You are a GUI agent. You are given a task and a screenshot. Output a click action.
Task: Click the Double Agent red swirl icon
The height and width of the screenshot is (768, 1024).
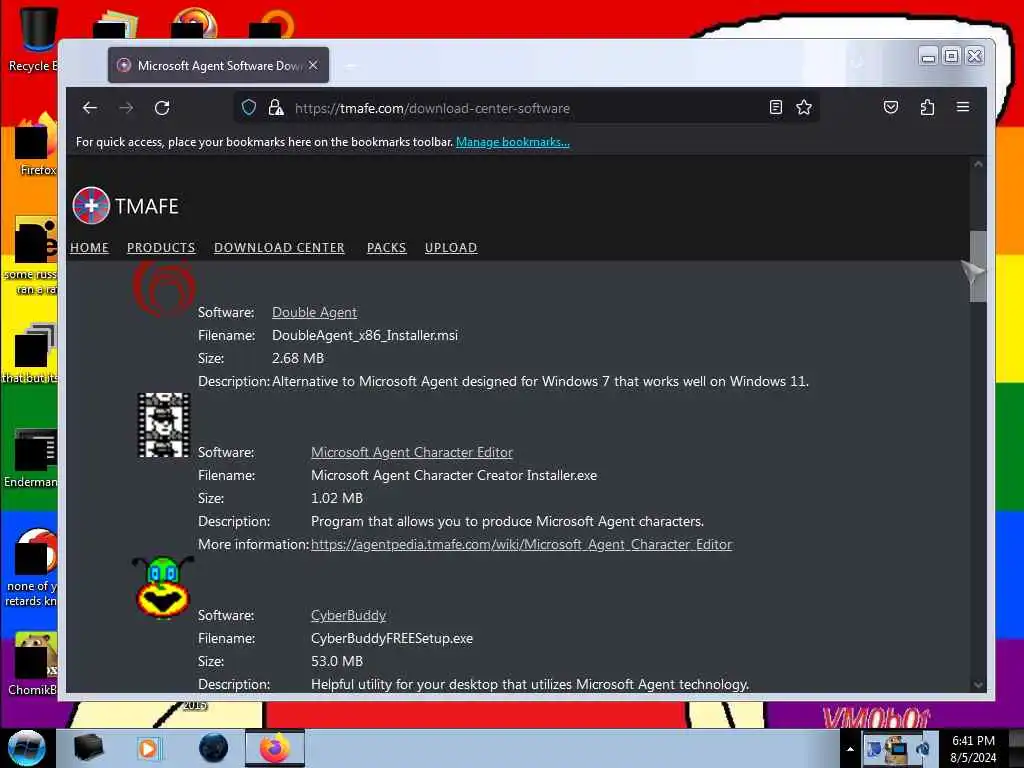tap(164, 288)
